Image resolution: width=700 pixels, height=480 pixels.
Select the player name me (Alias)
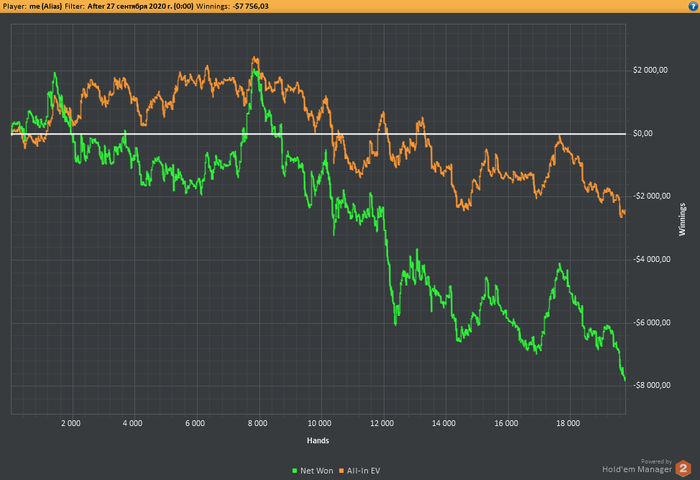click(x=46, y=6)
